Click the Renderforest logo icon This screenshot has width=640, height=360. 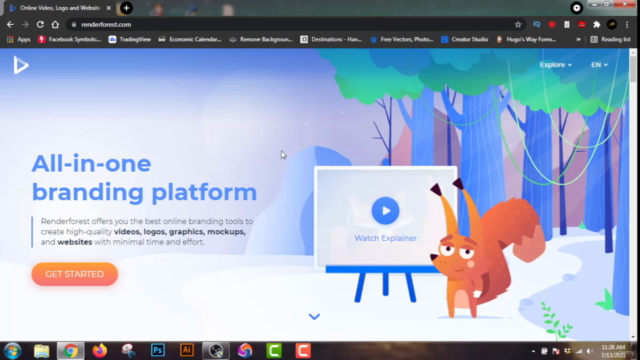point(20,65)
